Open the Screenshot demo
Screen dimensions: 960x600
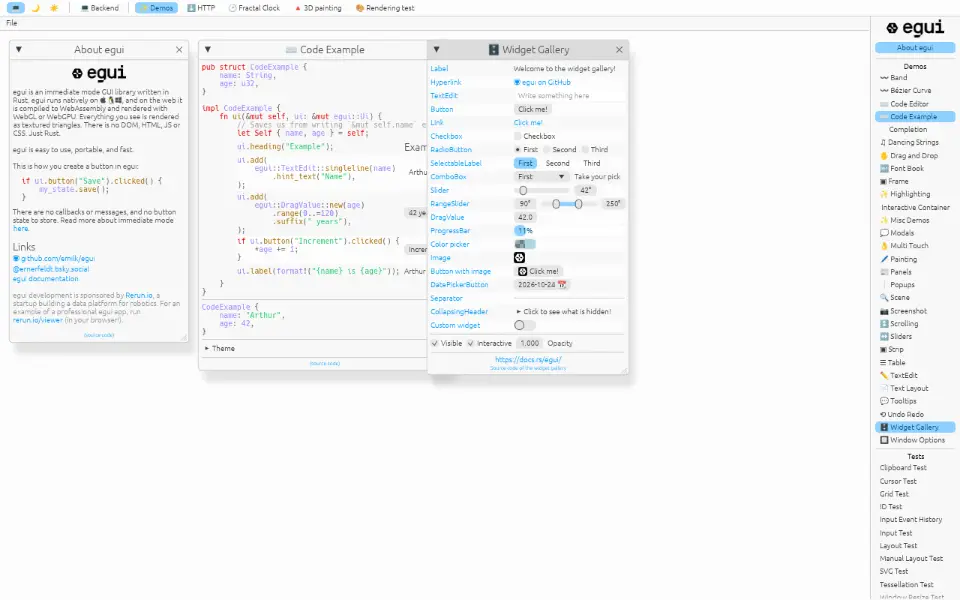point(903,311)
